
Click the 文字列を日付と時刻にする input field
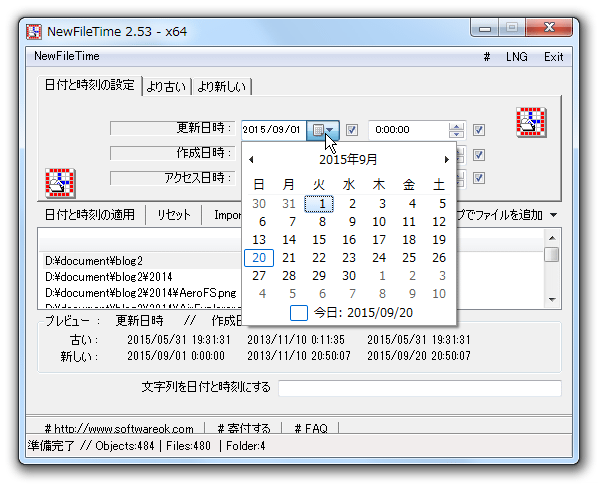(x=420, y=388)
